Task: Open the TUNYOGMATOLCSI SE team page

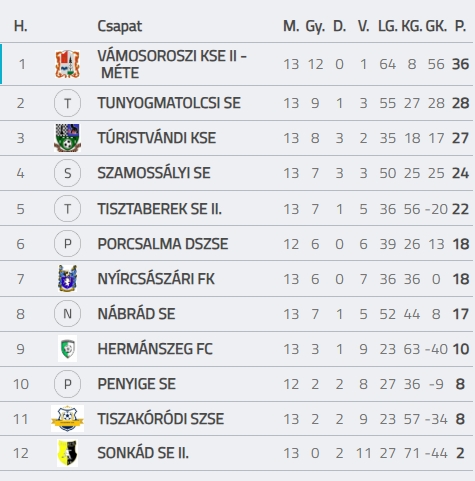Action: [x=169, y=103]
